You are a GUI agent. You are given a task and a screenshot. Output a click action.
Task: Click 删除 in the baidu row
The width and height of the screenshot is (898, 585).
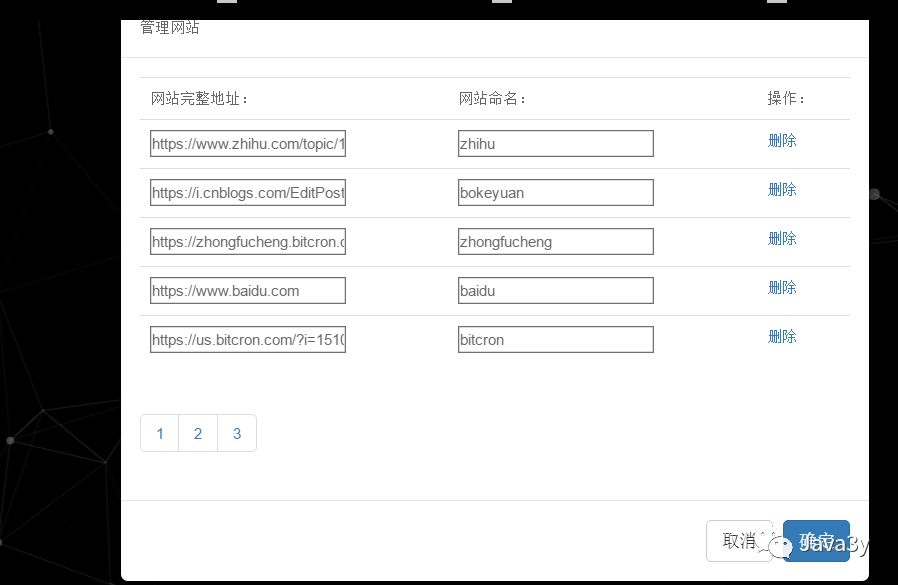[782, 288]
